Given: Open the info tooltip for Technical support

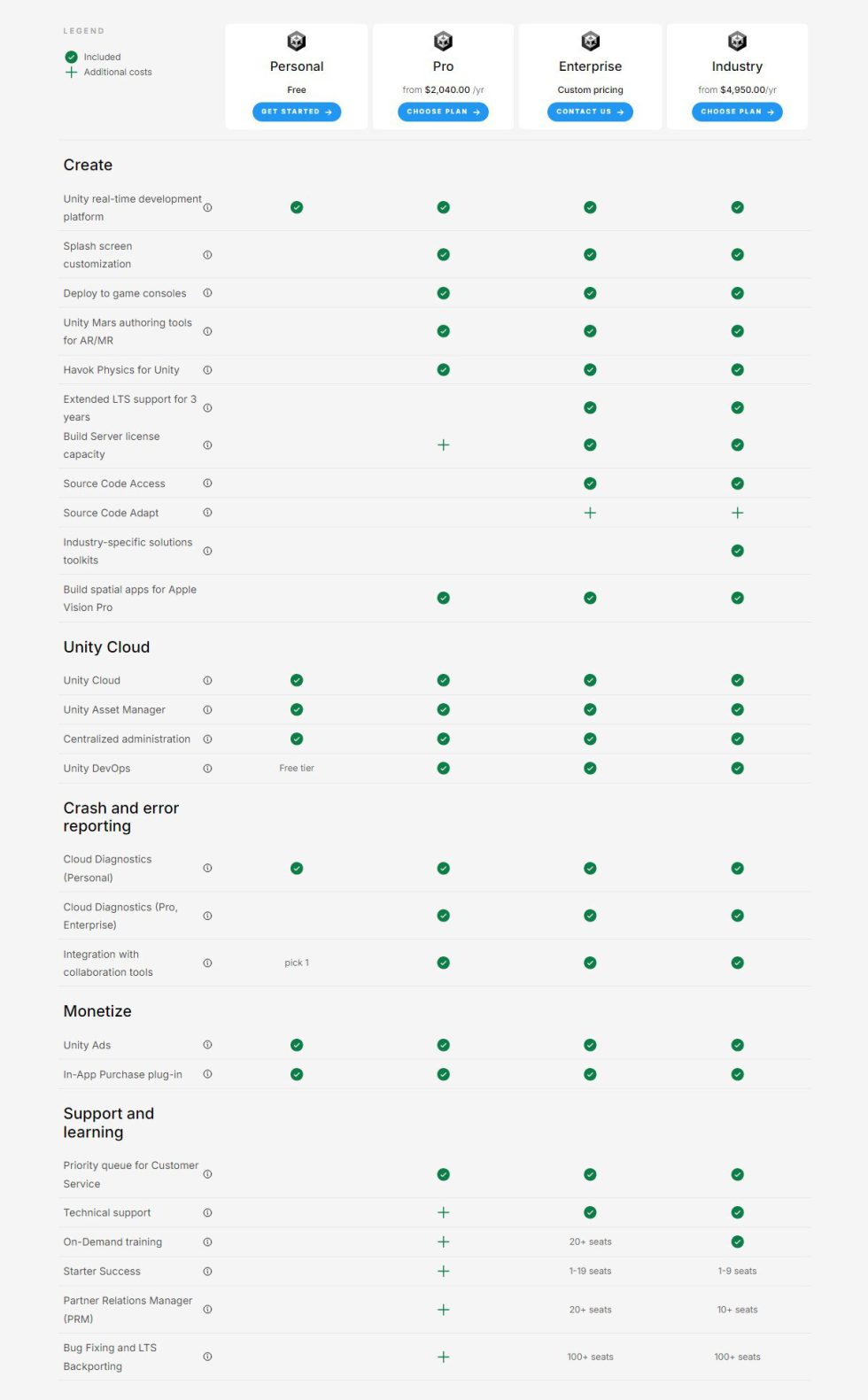Looking at the screenshot, I should click(207, 1212).
